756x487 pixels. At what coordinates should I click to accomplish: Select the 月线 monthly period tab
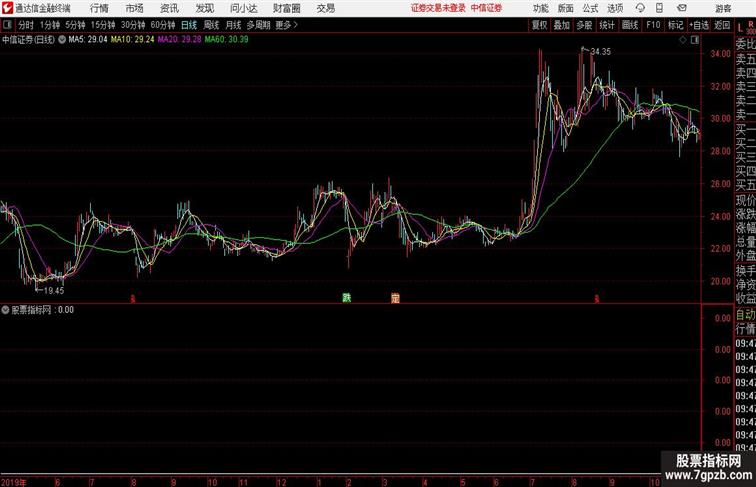(233, 25)
